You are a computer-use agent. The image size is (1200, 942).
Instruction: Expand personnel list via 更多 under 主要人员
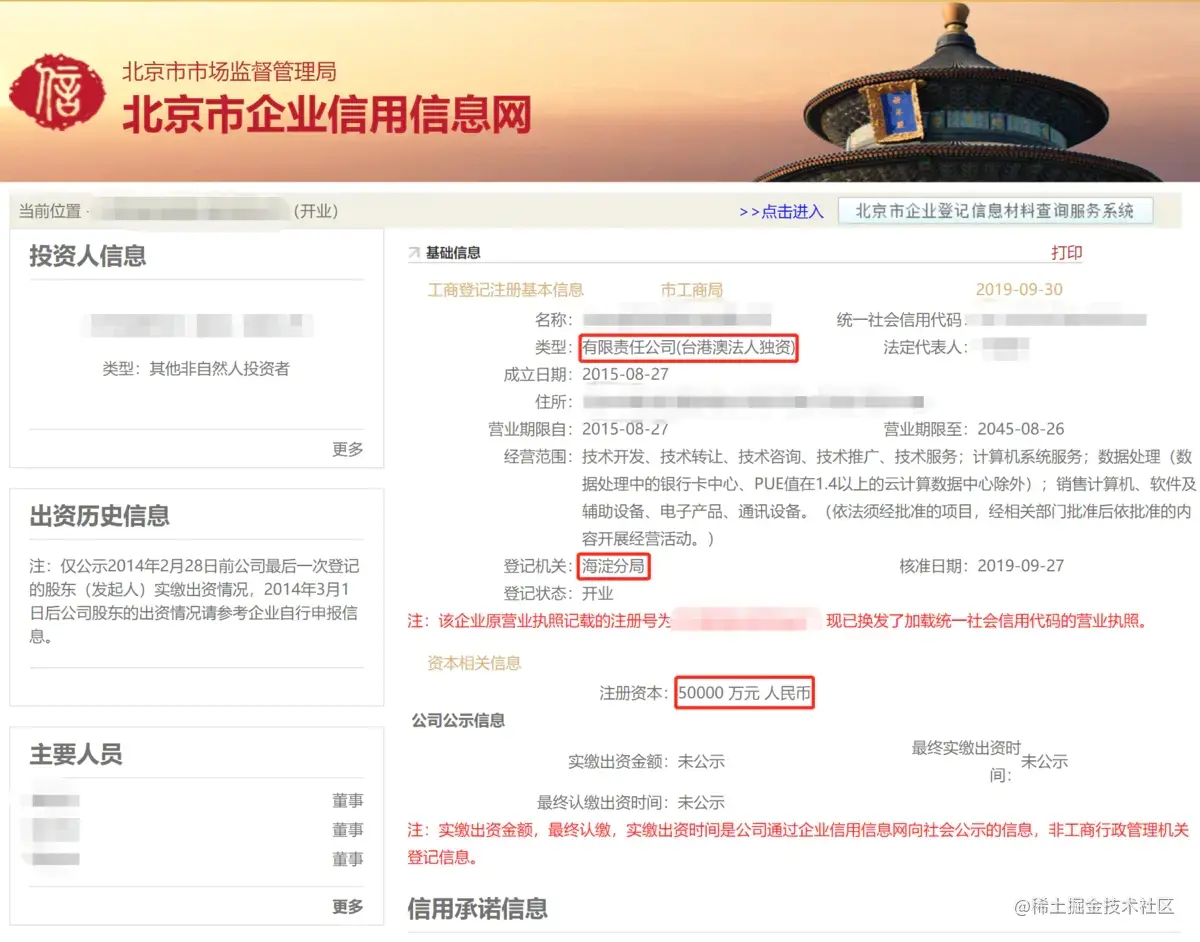346,905
